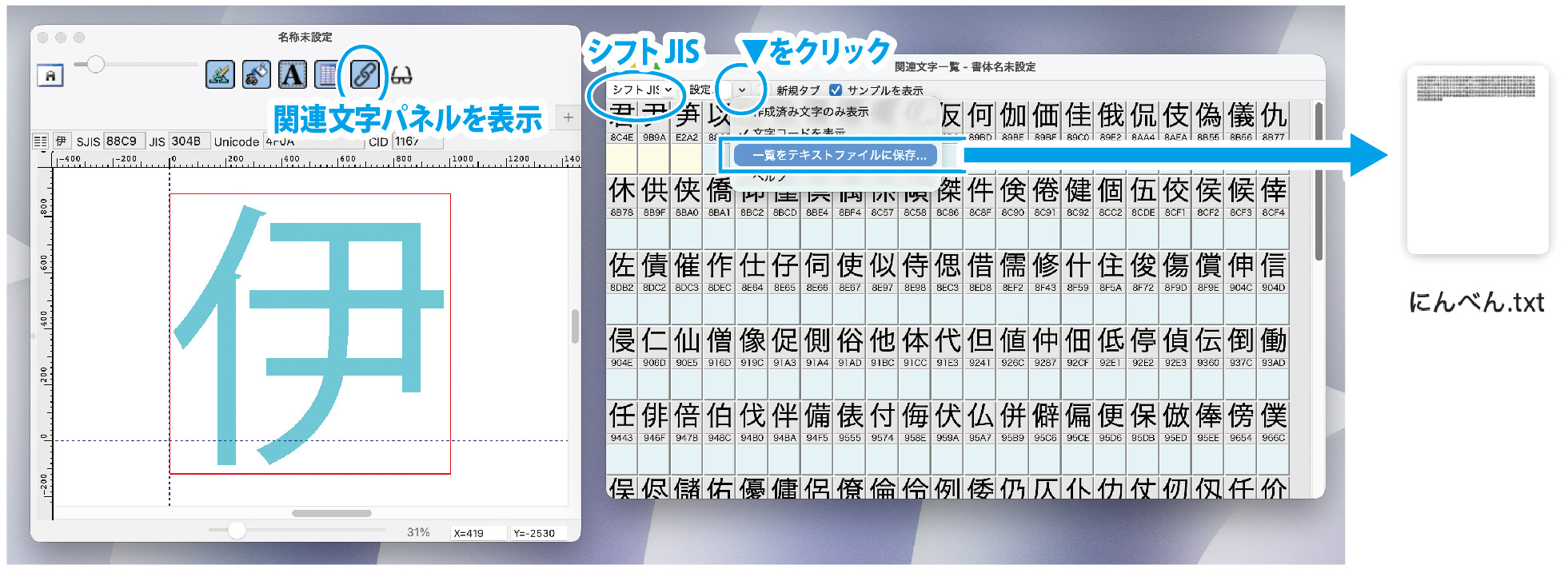Click the small character thumbnail icon at top-left

(x=50, y=75)
